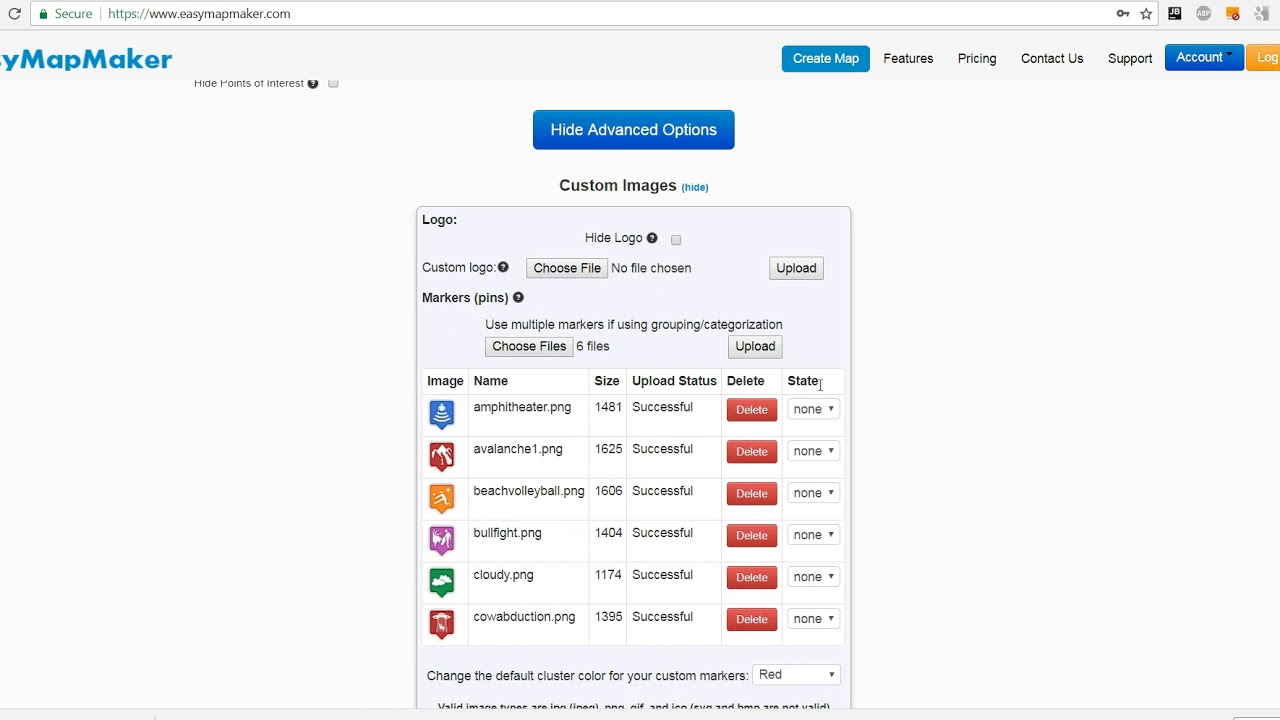Click 'No file chosen' text
Screen dimensions: 1280x720
pyautogui.click(x=651, y=268)
